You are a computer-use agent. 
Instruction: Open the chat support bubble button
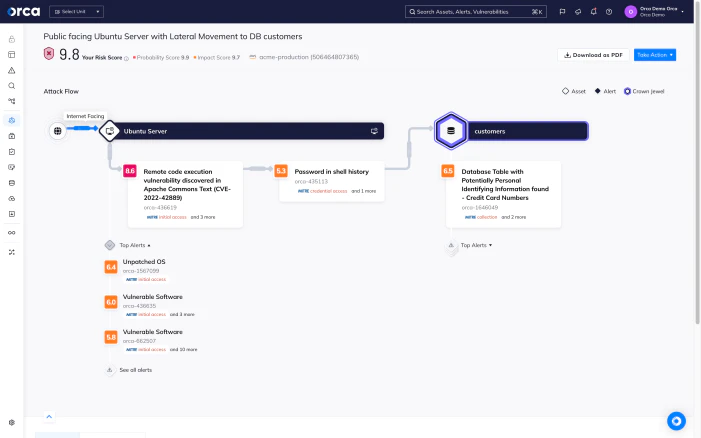click(676, 421)
